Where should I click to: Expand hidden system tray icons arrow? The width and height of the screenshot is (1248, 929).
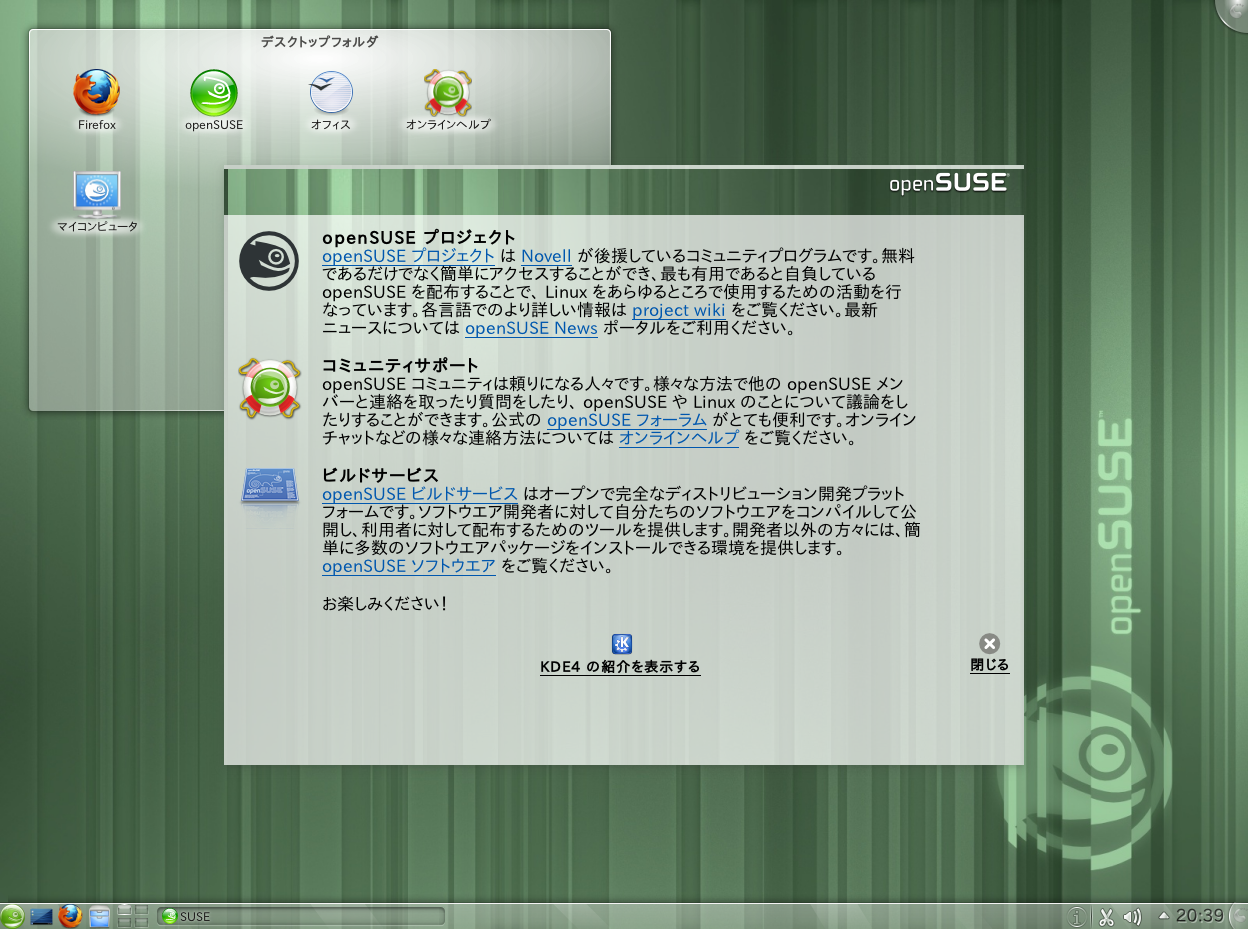click(x=1163, y=915)
